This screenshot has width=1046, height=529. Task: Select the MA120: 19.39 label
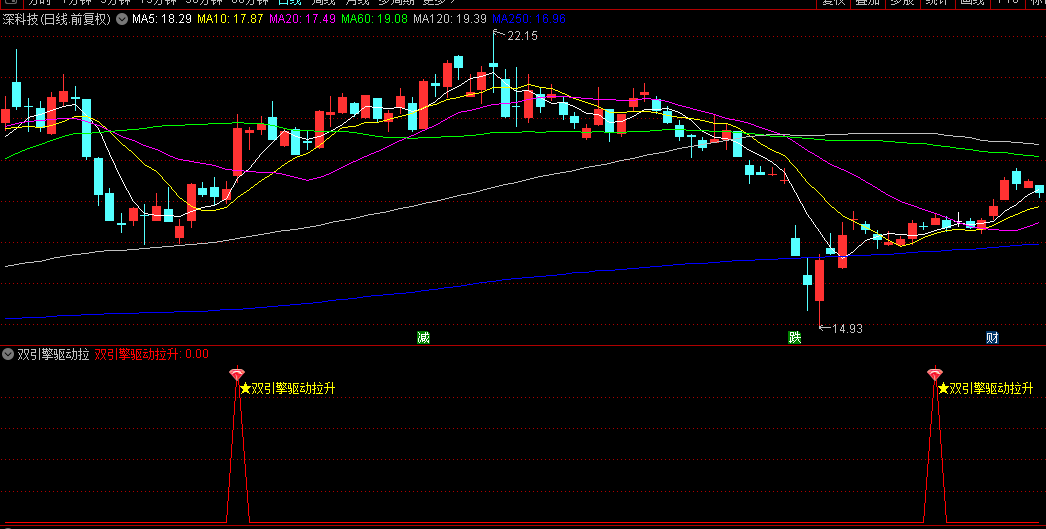[x=450, y=19]
